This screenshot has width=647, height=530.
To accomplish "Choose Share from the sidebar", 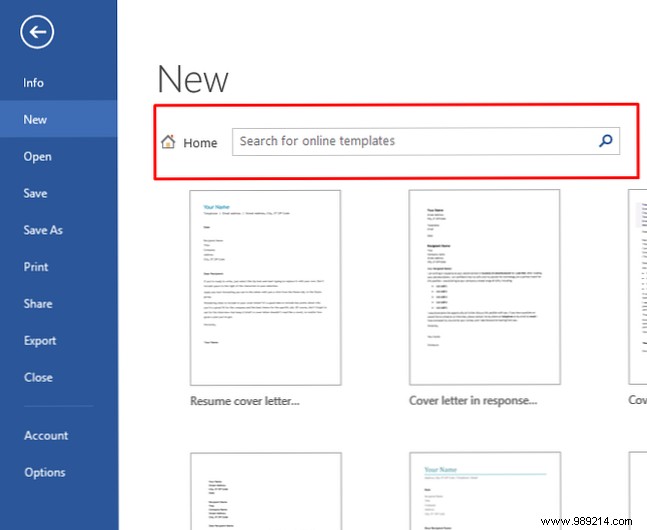I will 37,304.
